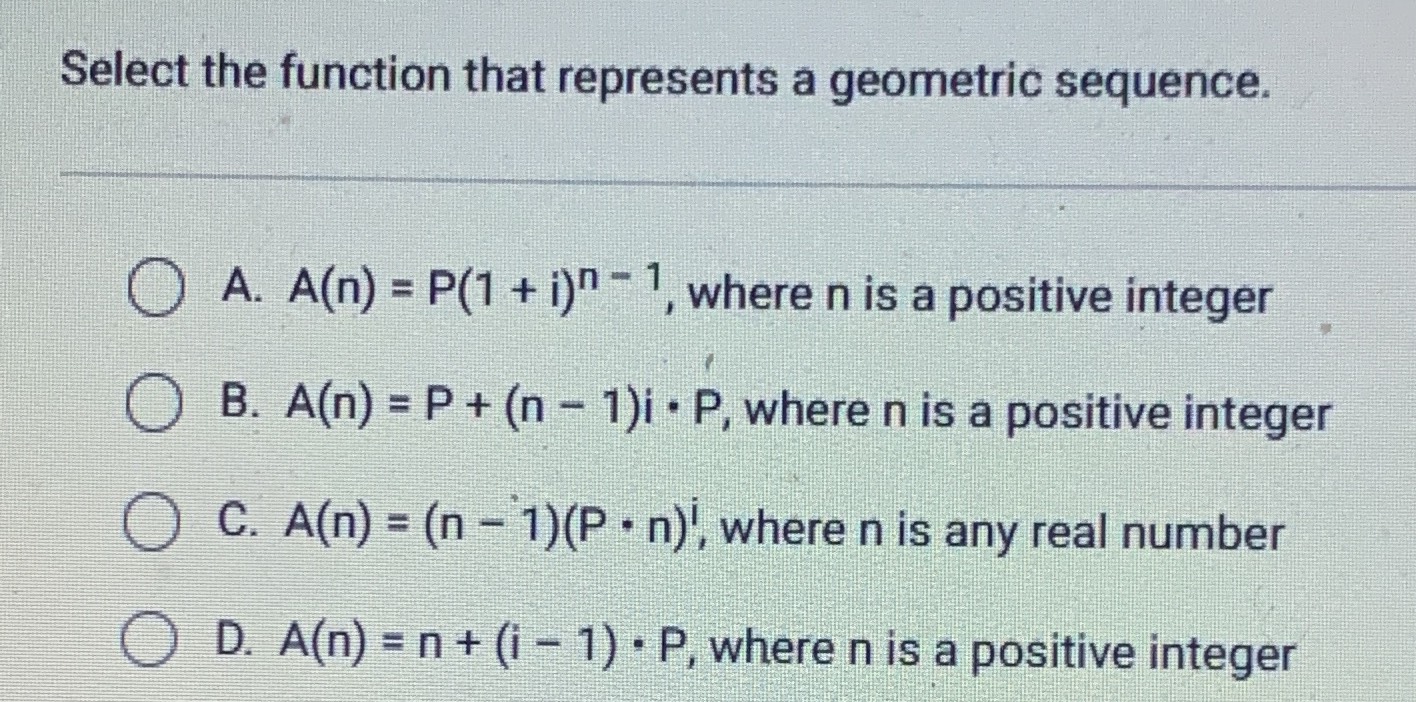The image size is (1416, 702).
Task: Select the radio button for option B
Action: tap(156, 414)
